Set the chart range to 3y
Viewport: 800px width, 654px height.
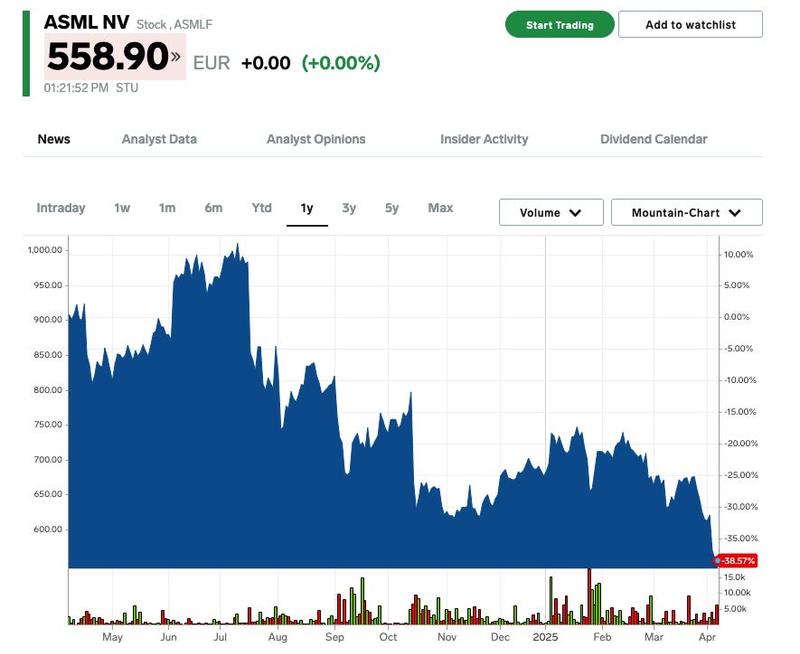[x=349, y=208]
